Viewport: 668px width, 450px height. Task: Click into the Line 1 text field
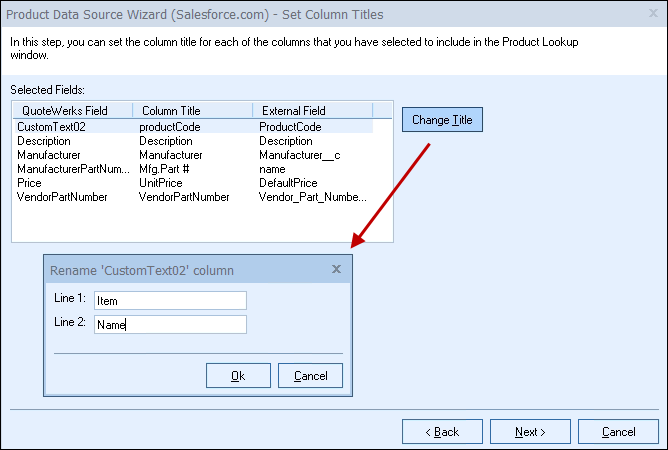point(170,301)
